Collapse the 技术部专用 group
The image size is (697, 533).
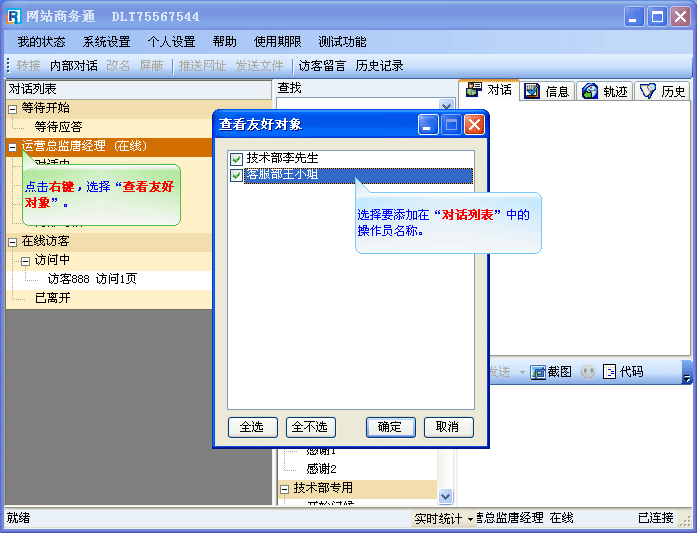click(x=284, y=489)
